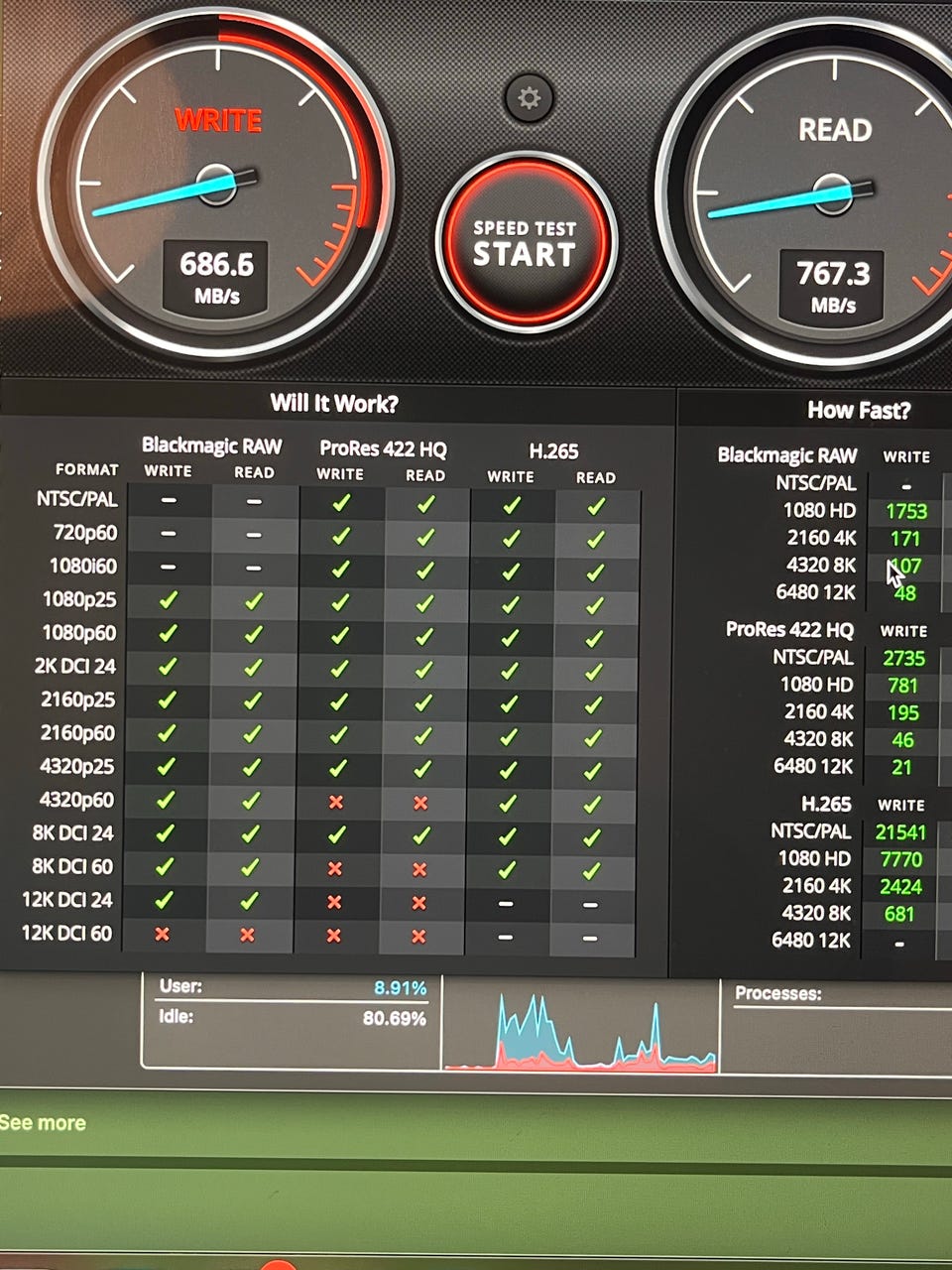This screenshot has height=1270, width=952.
Task: Click the ProRes 422 HQ 6480 12K value 21
Action: 901,767
